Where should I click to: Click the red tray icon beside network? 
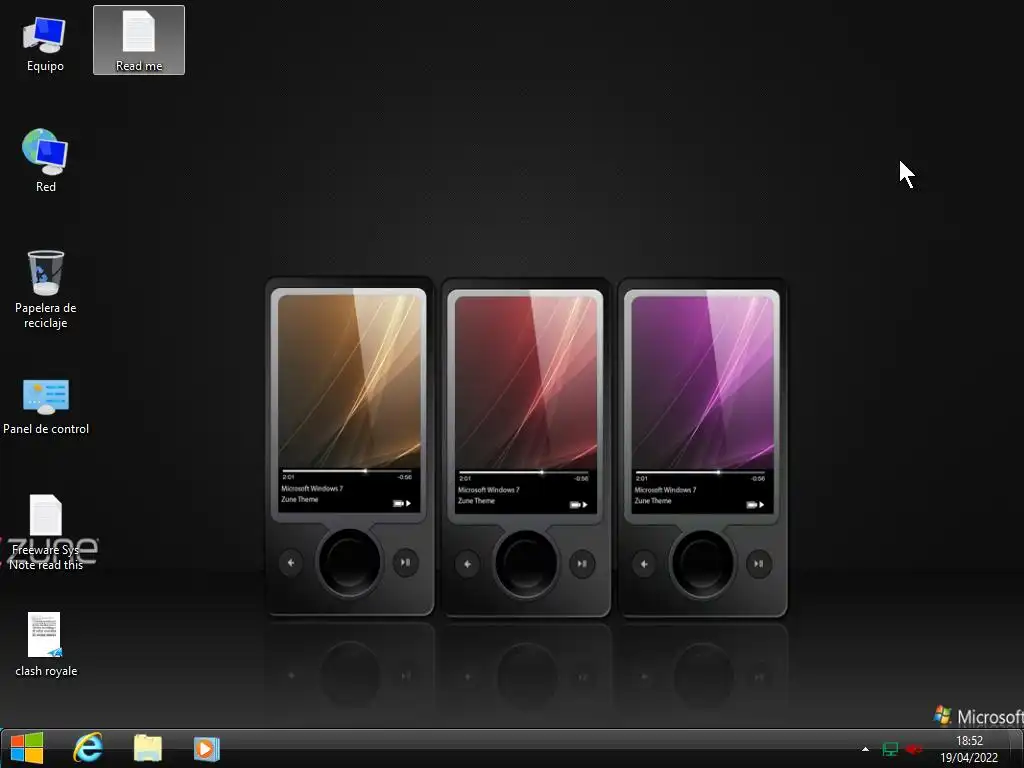click(914, 749)
